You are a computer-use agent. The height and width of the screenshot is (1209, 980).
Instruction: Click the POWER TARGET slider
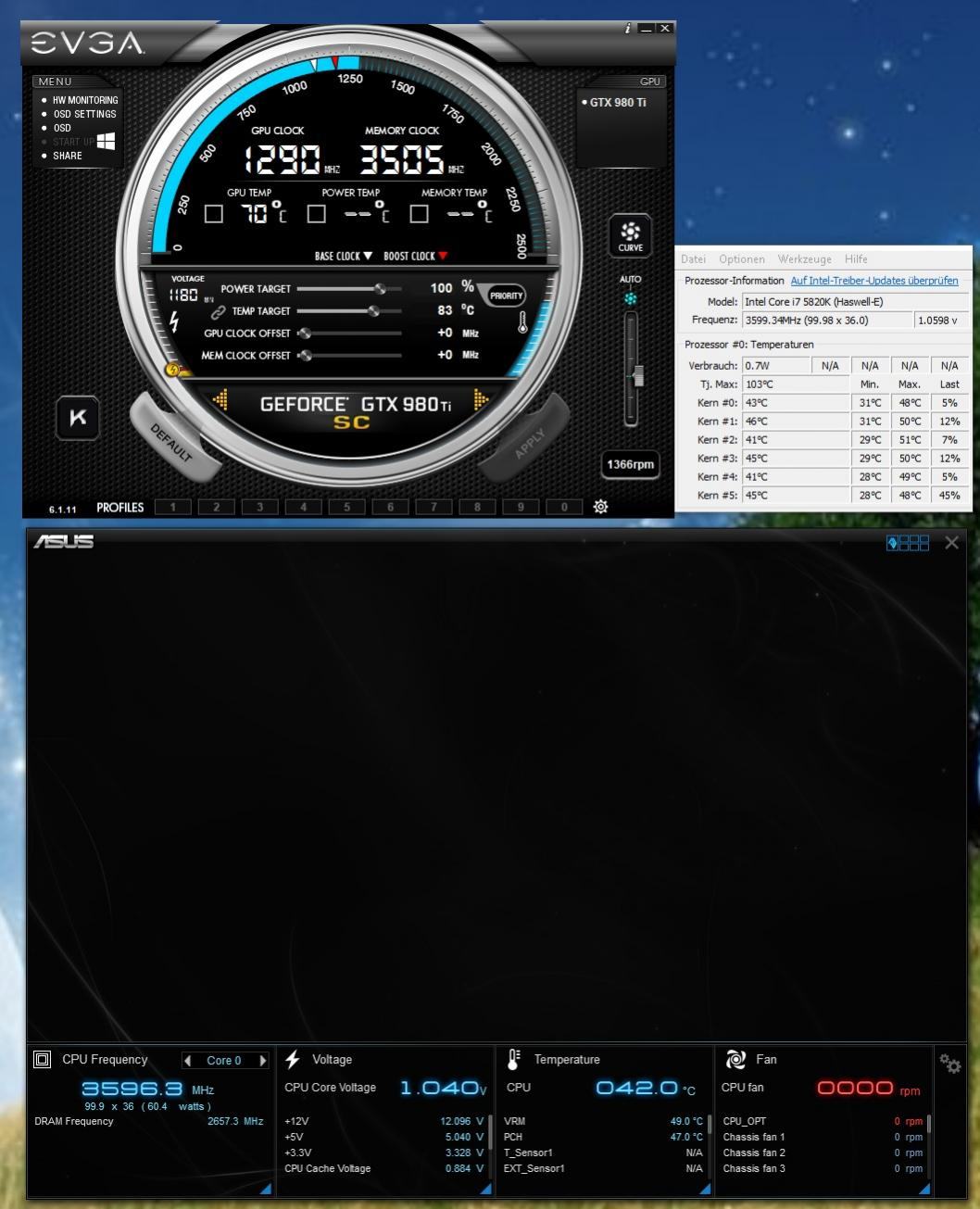(349, 289)
